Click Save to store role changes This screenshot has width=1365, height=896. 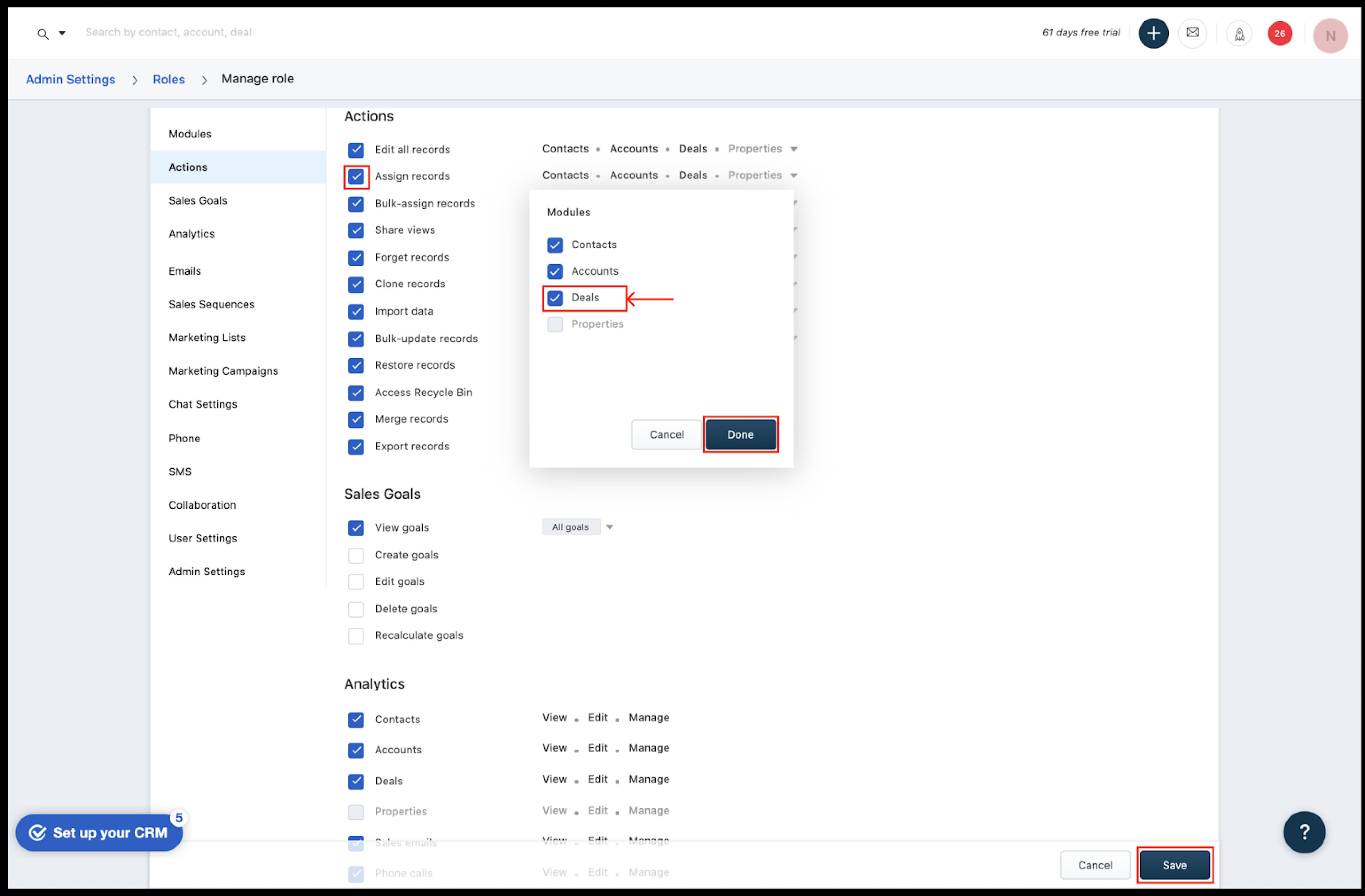[1174, 865]
